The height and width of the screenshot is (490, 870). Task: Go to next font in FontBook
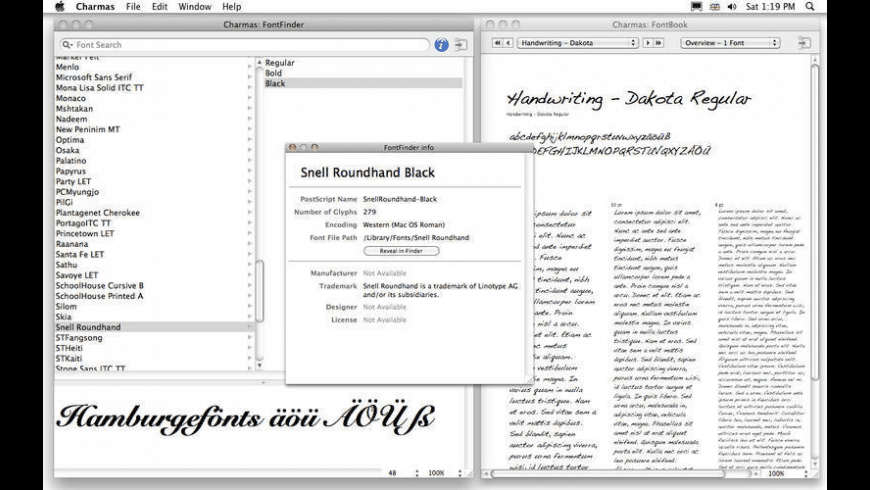(x=648, y=43)
